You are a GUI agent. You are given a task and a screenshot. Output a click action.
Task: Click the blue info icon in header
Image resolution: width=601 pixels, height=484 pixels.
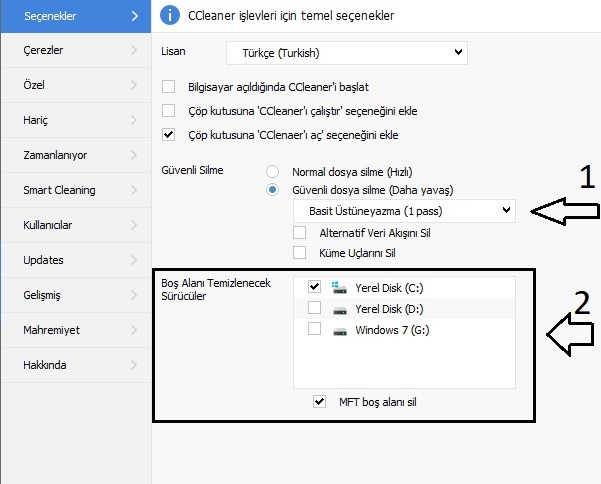170,15
